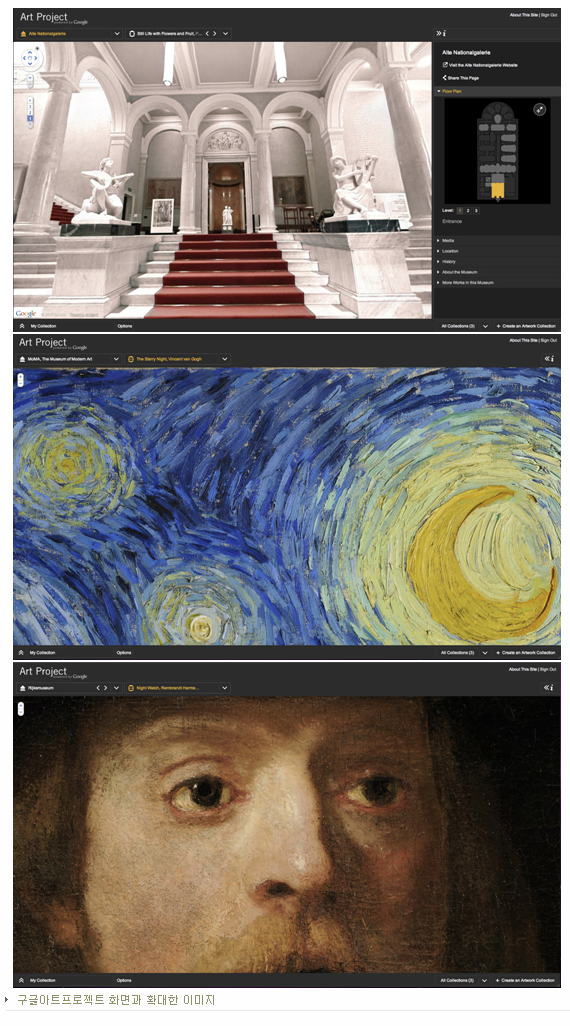Select floor plan Level 2
570x1026 pixels.
coord(468,211)
